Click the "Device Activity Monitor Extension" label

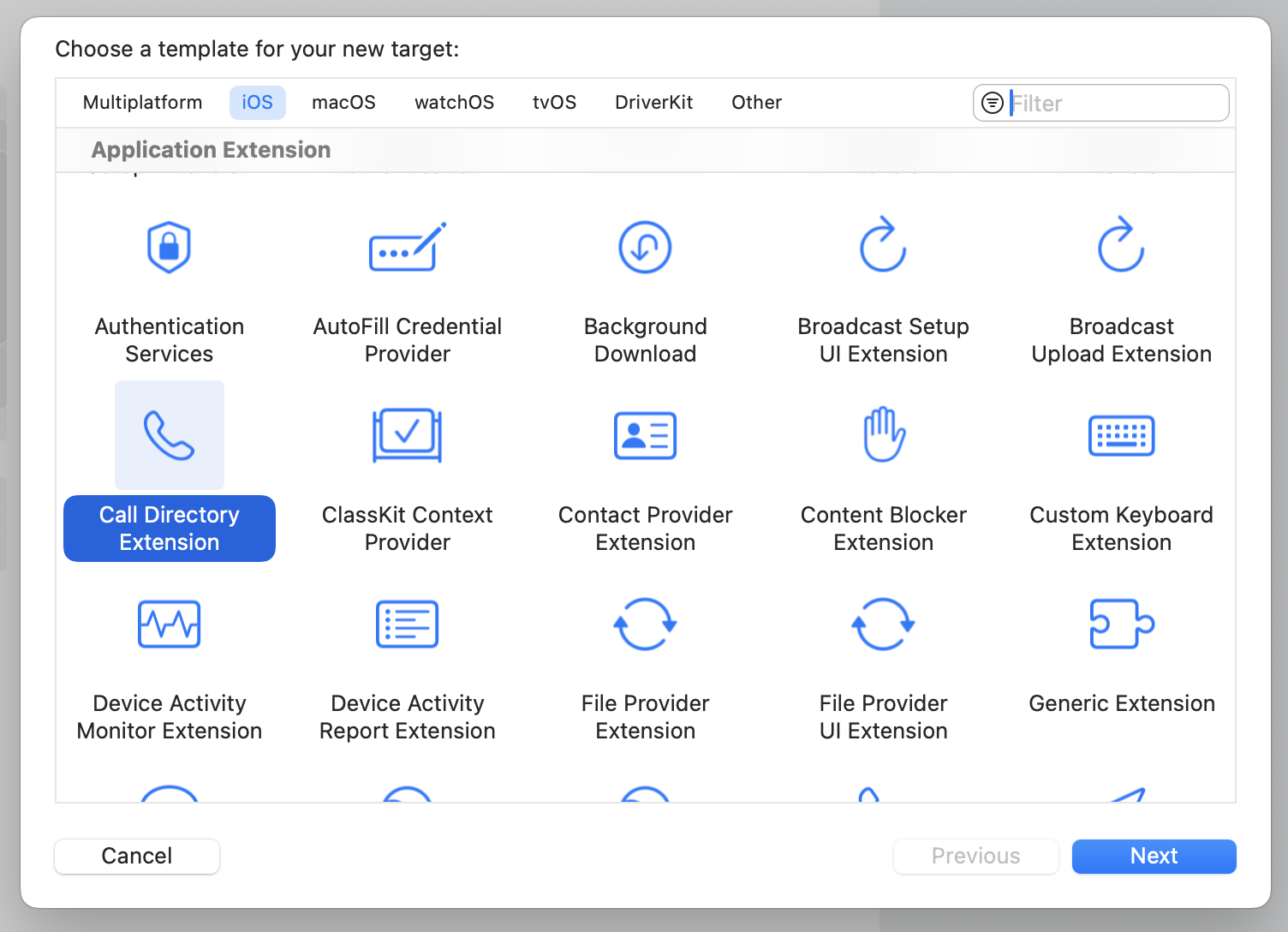point(170,717)
